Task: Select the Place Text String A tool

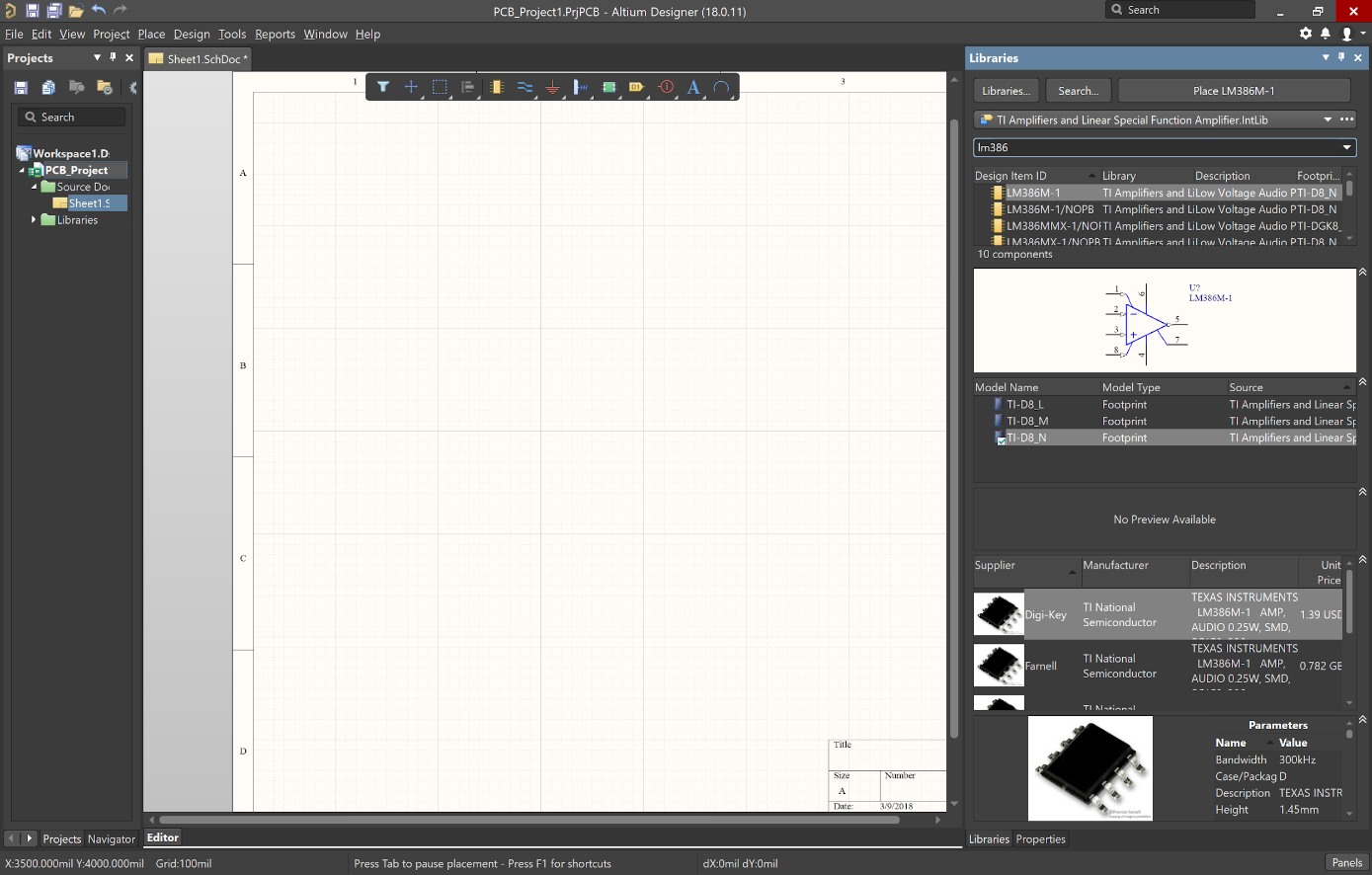Action: (693, 87)
